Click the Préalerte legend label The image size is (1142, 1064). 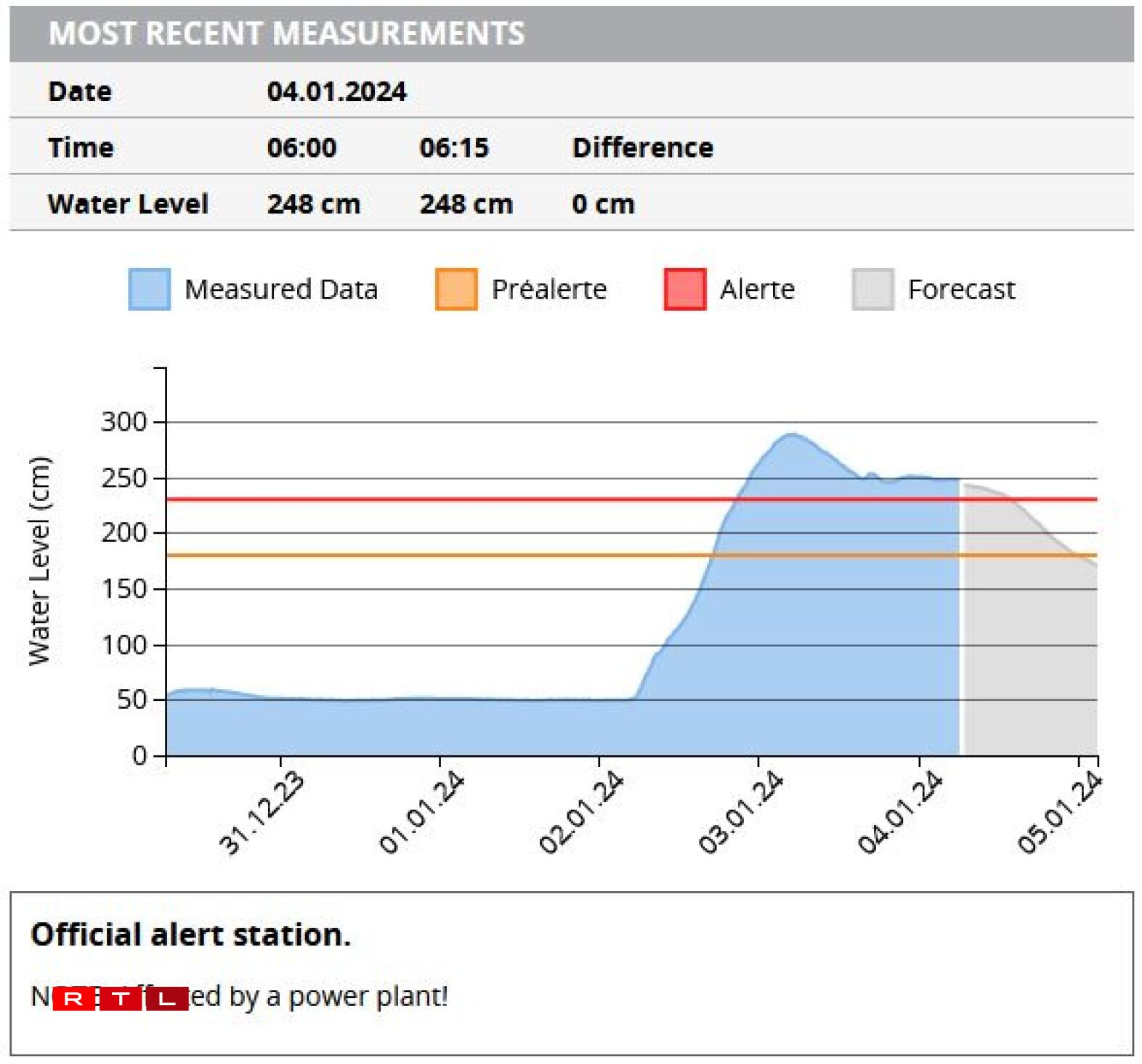(x=548, y=289)
